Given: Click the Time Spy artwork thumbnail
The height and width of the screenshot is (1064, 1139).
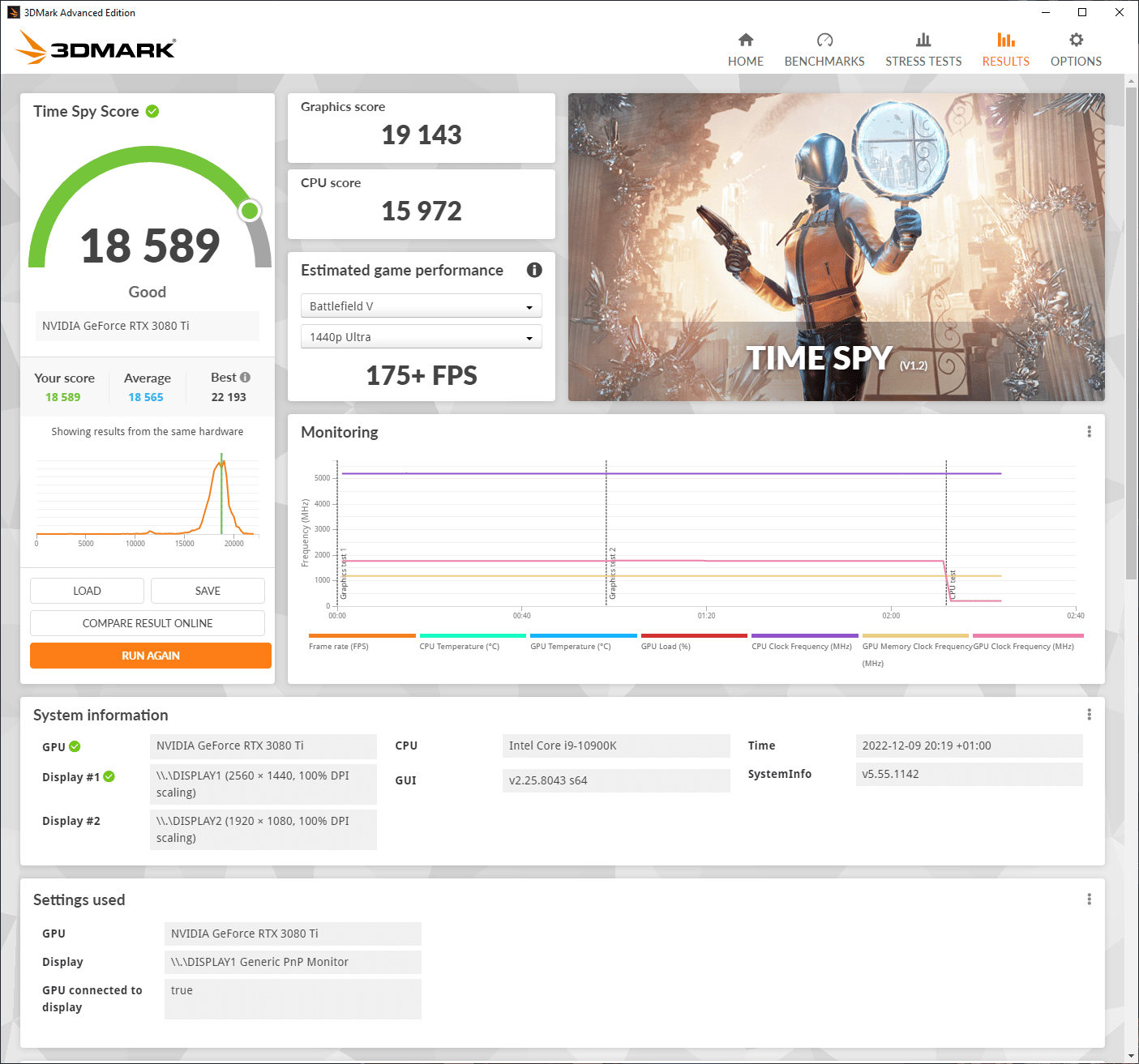Looking at the screenshot, I should [x=836, y=247].
